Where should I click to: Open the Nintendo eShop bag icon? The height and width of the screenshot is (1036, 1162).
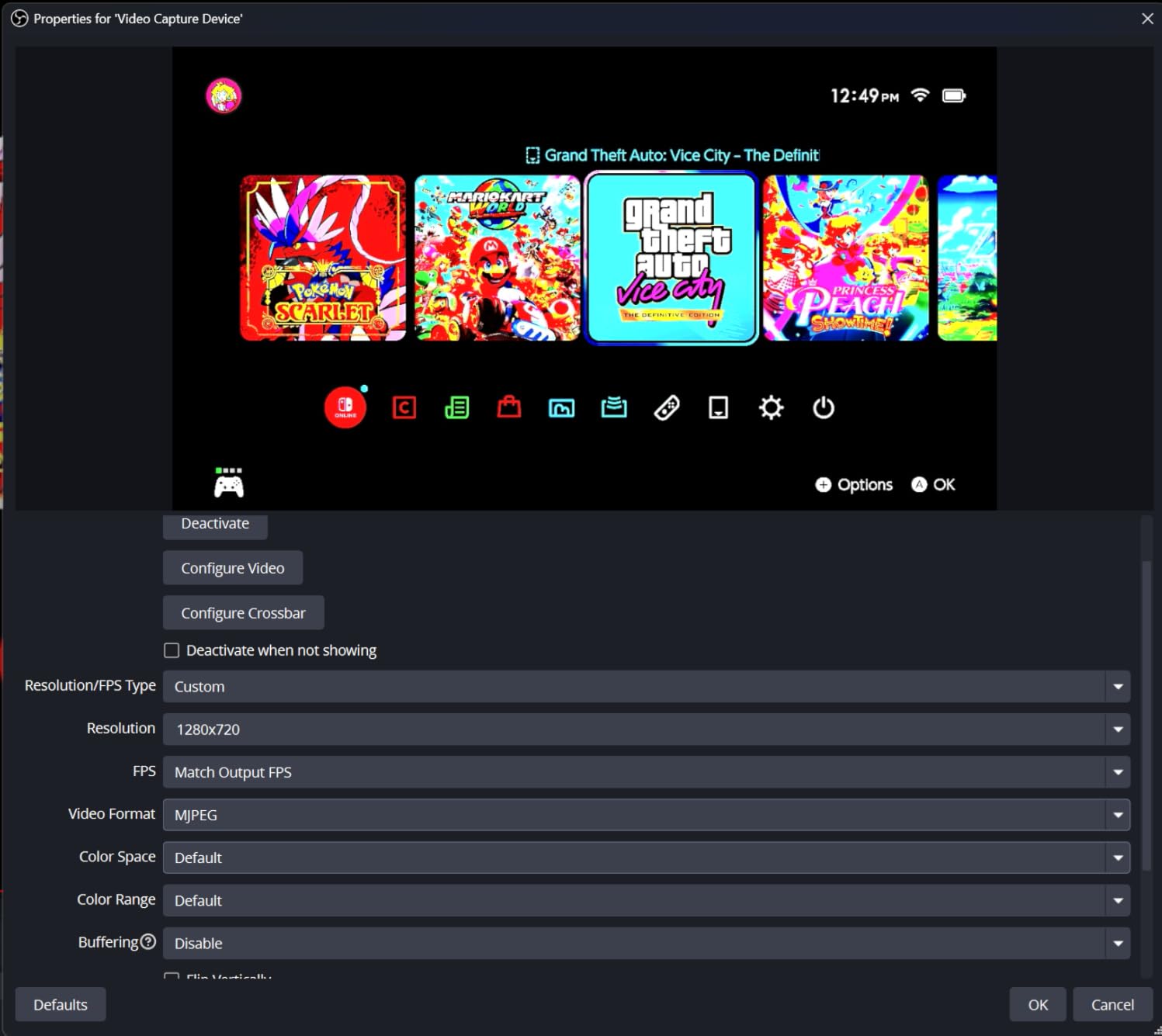pyautogui.click(x=509, y=407)
